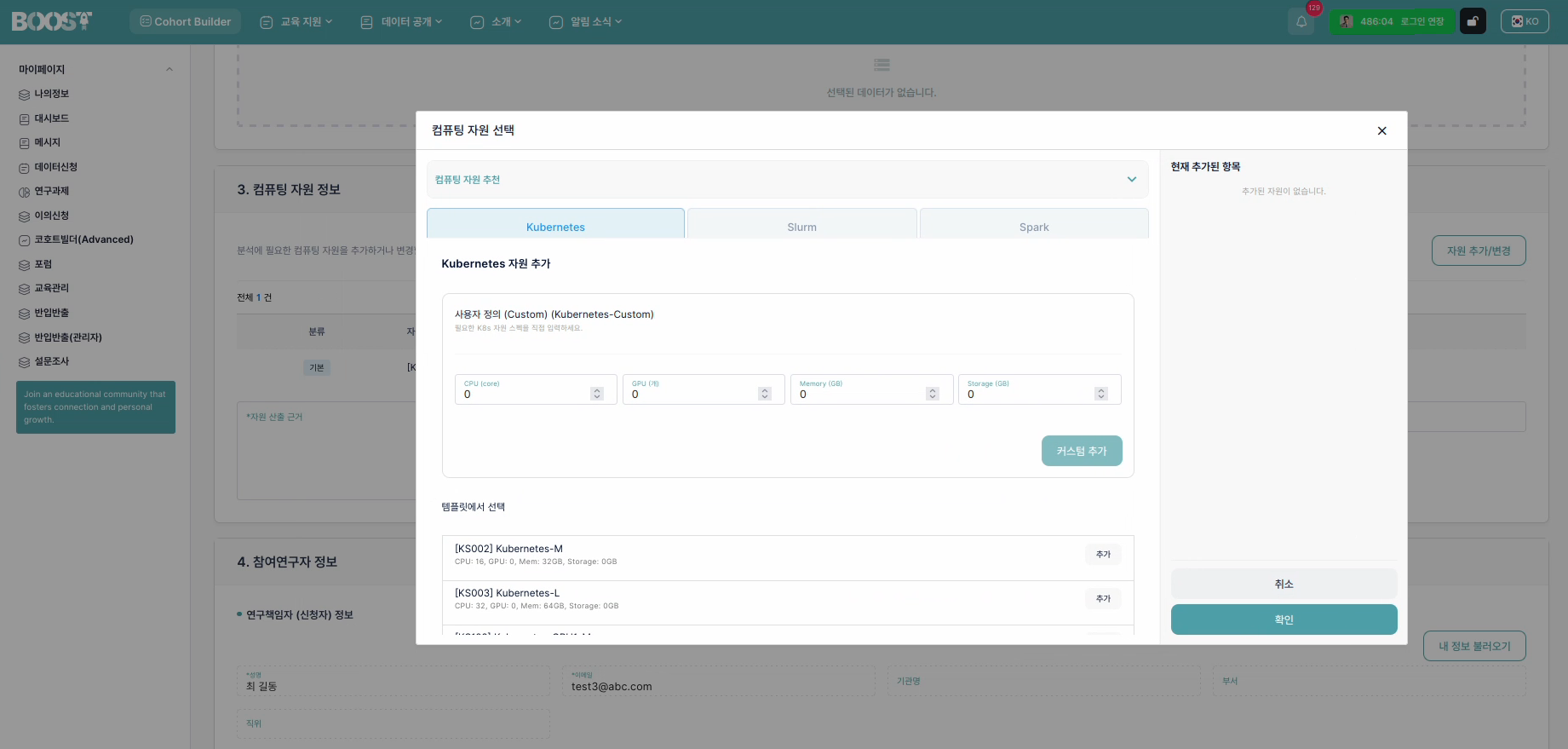Collapse the 마이페이지 sidebar section
The image size is (1568, 749).
click(x=169, y=70)
